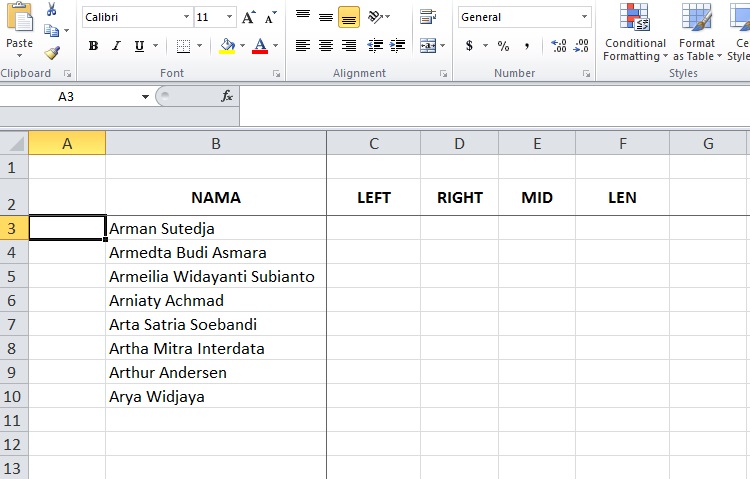Select cell with Arya Widjaya
Image resolution: width=750 pixels, height=479 pixels.
(216, 396)
